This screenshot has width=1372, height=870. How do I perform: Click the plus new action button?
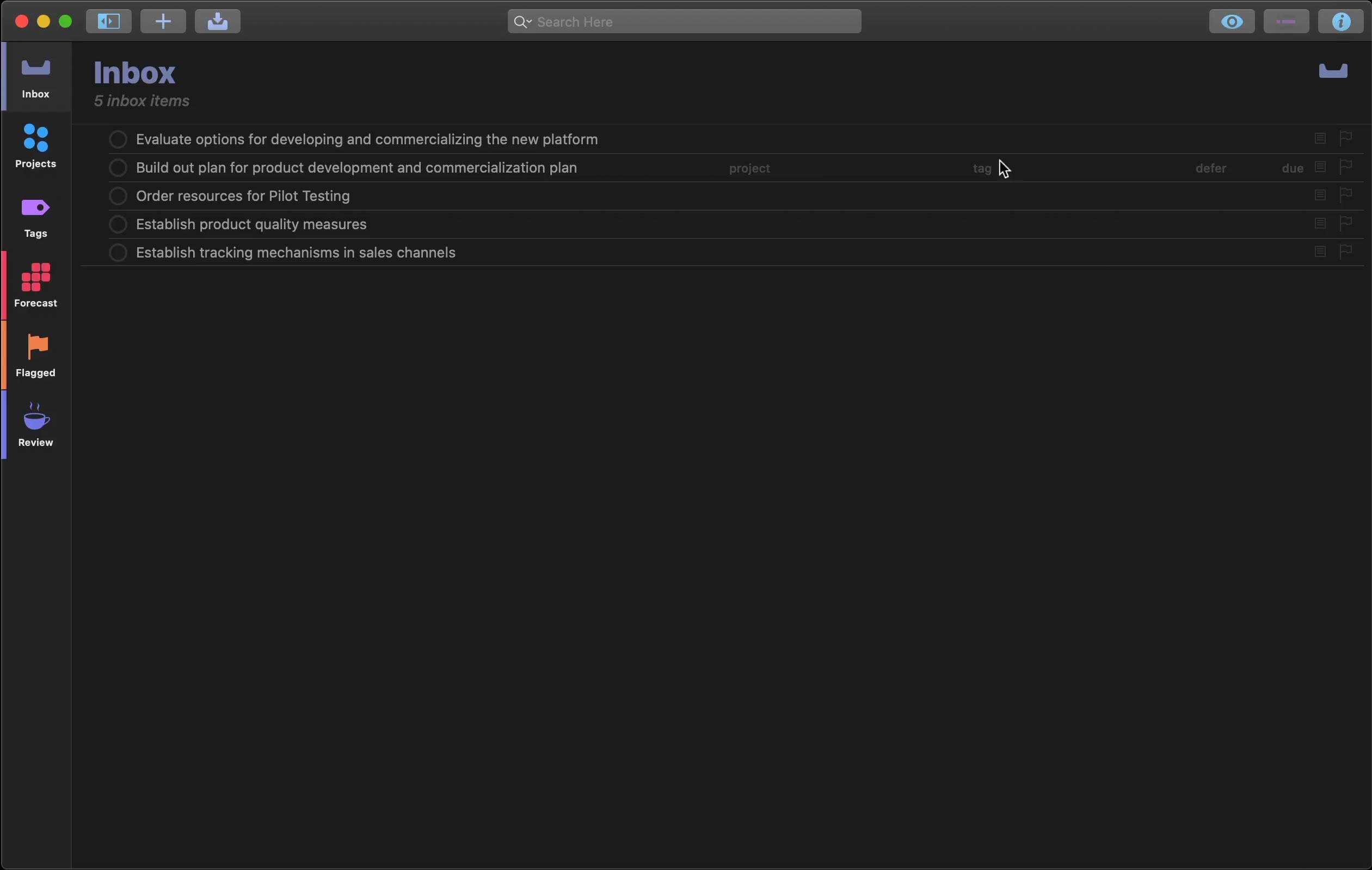pyautogui.click(x=163, y=22)
